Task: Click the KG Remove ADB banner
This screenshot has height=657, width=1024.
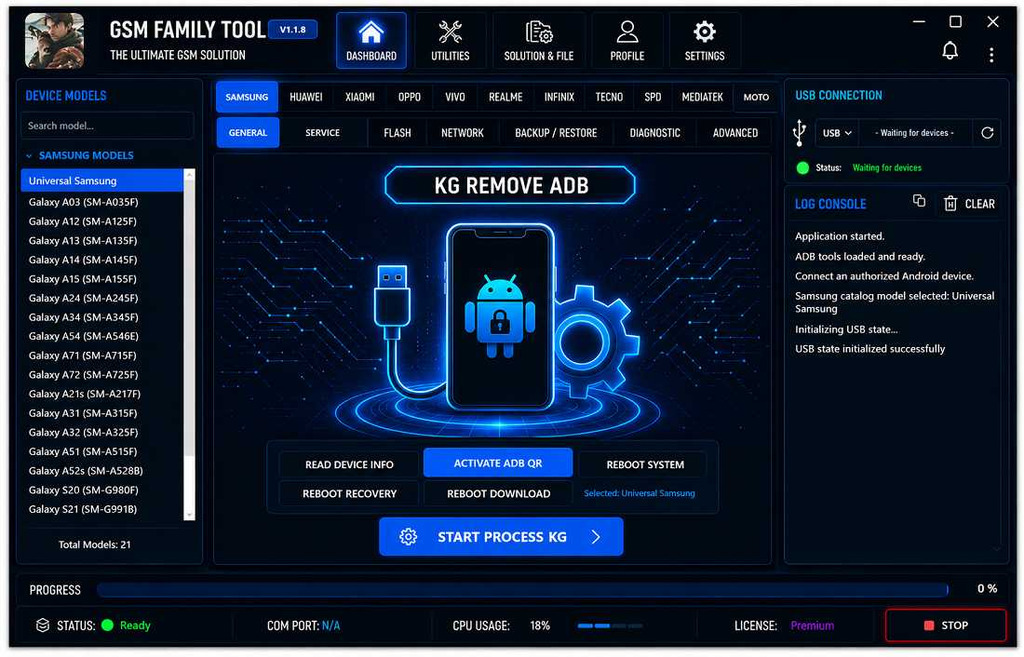Action: click(511, 185)
